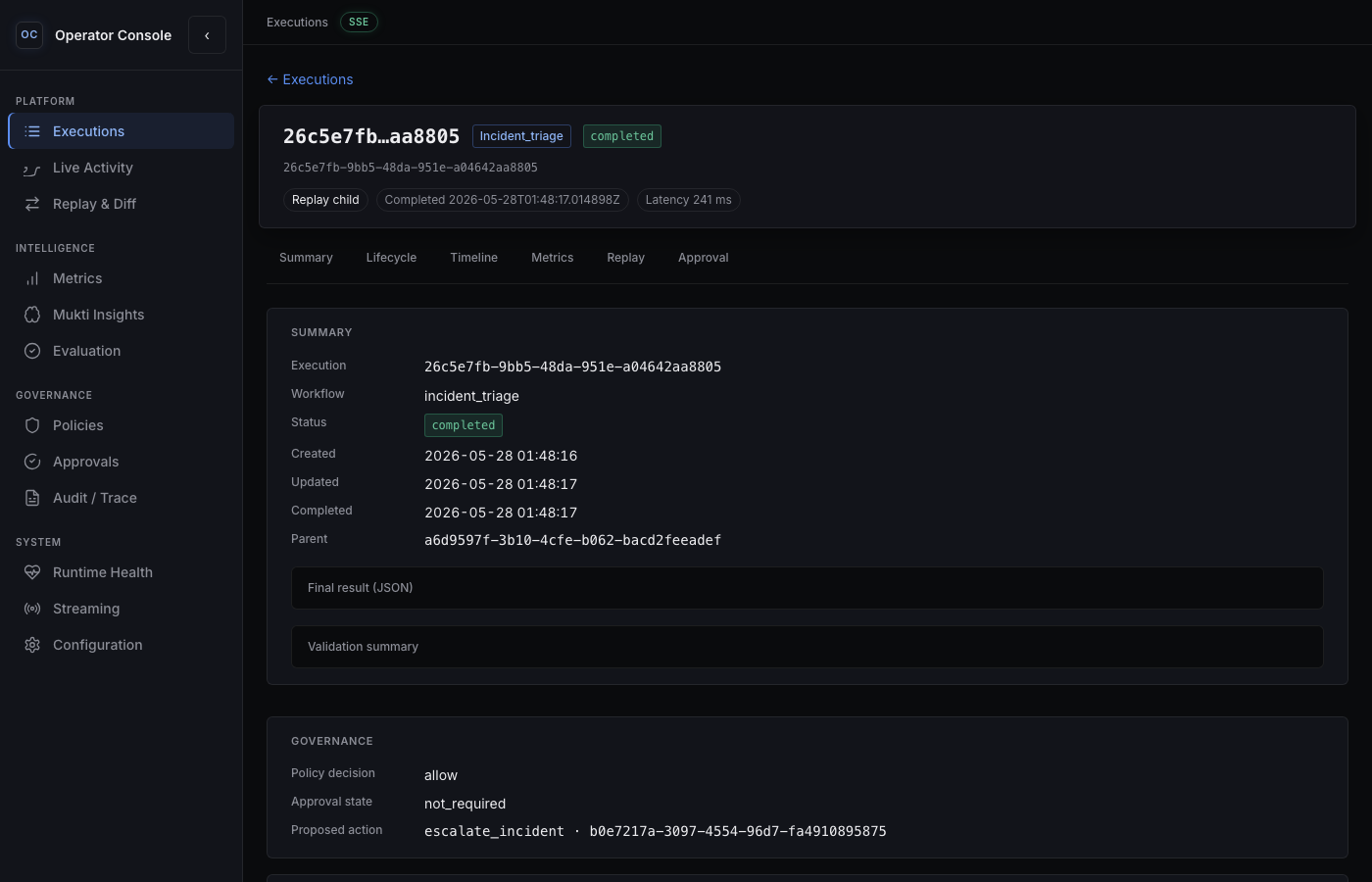The image size is (1372, 882).
Task: Open Audit / Trace section
Action: (121, 498)
